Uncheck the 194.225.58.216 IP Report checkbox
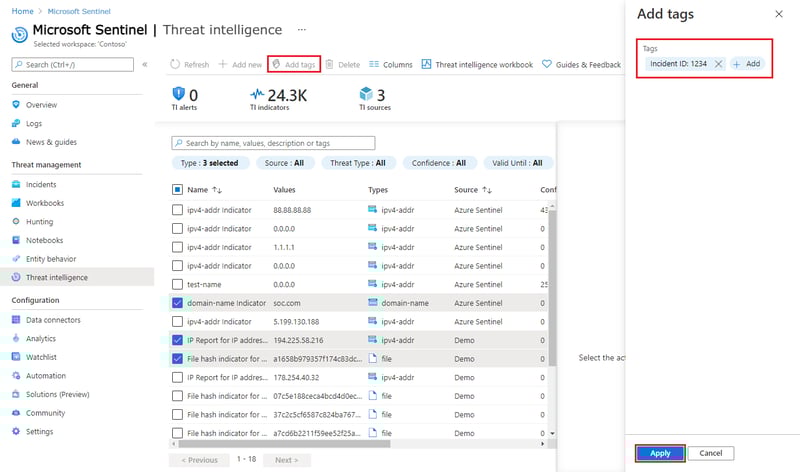800x472 pixels. [x=177, y=340]
